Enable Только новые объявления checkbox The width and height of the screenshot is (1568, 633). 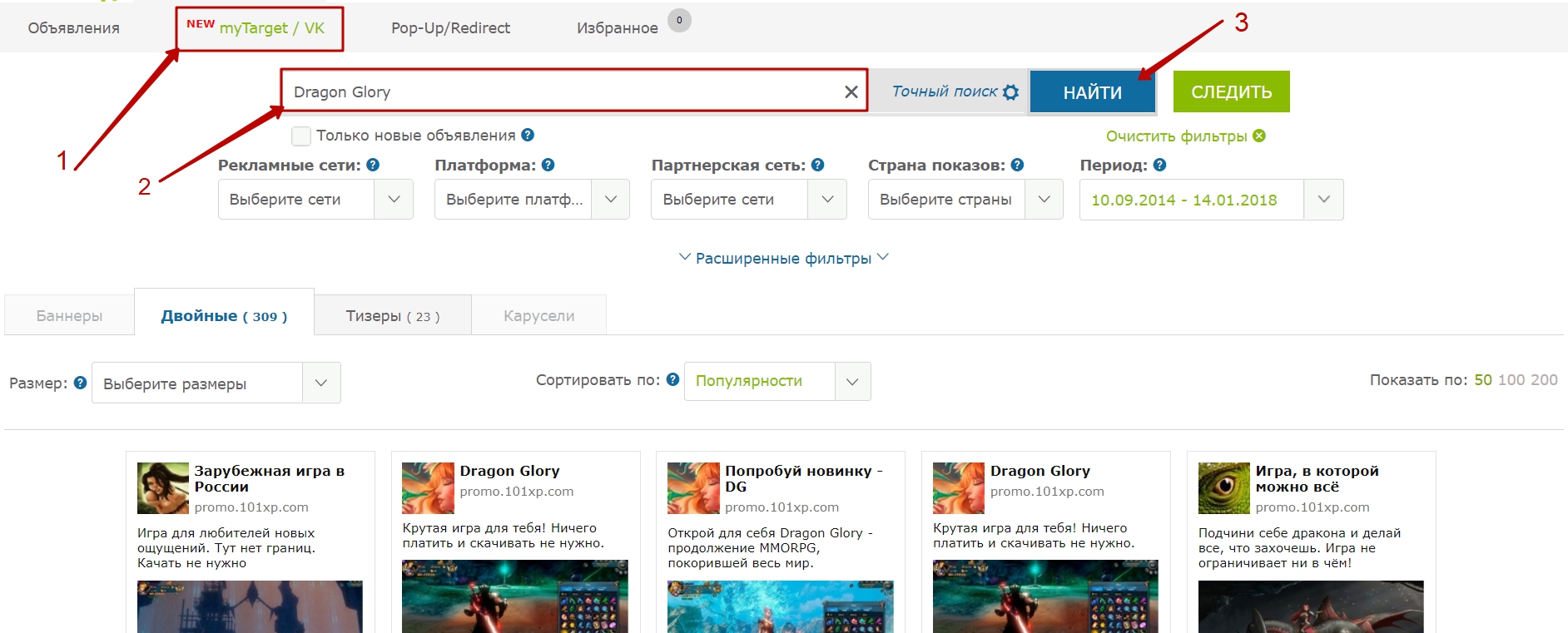click(301, 136)
